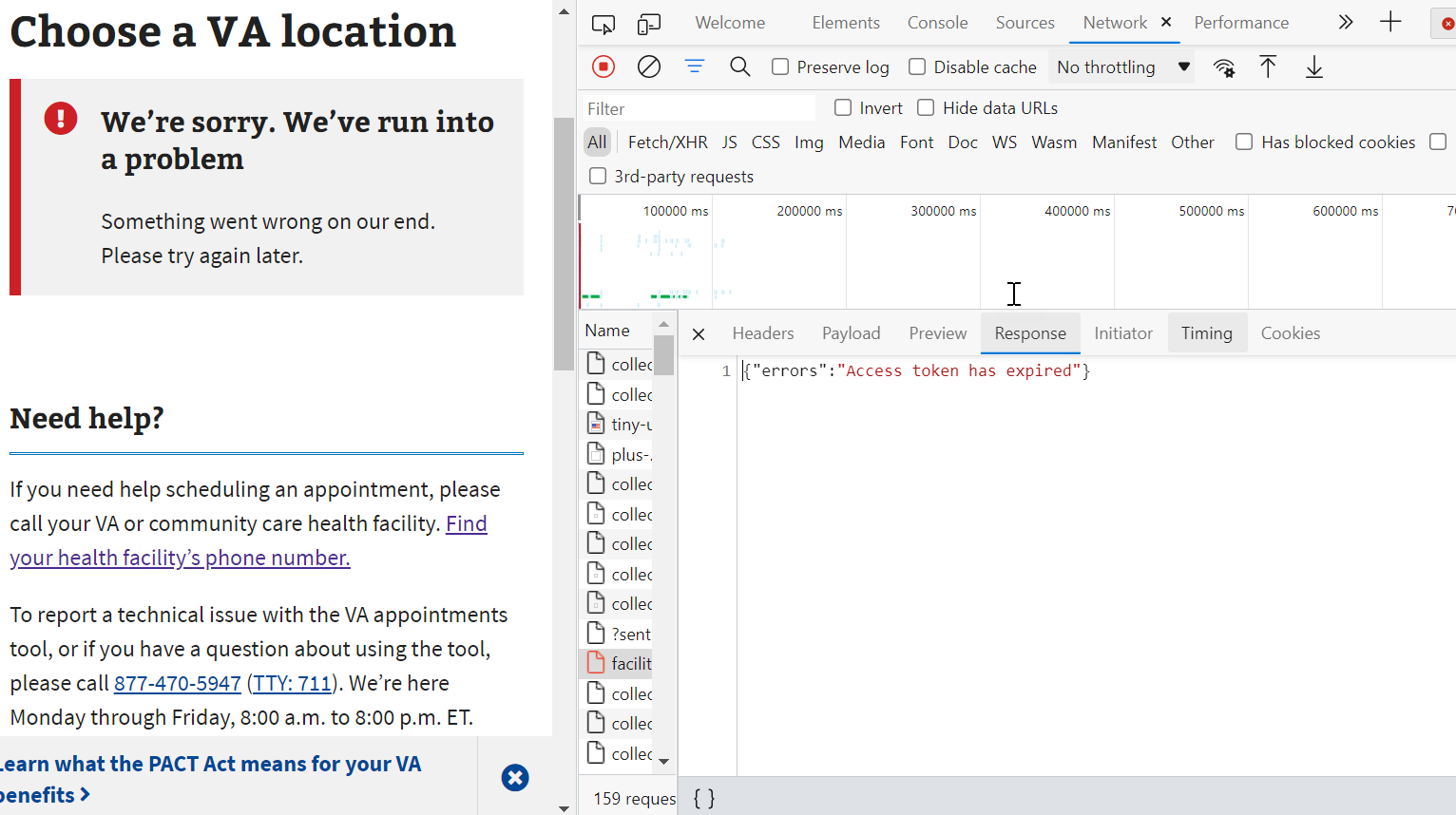Click inside the Filter input field
Screen dimensions: 1456x815
tap(699, 107)
